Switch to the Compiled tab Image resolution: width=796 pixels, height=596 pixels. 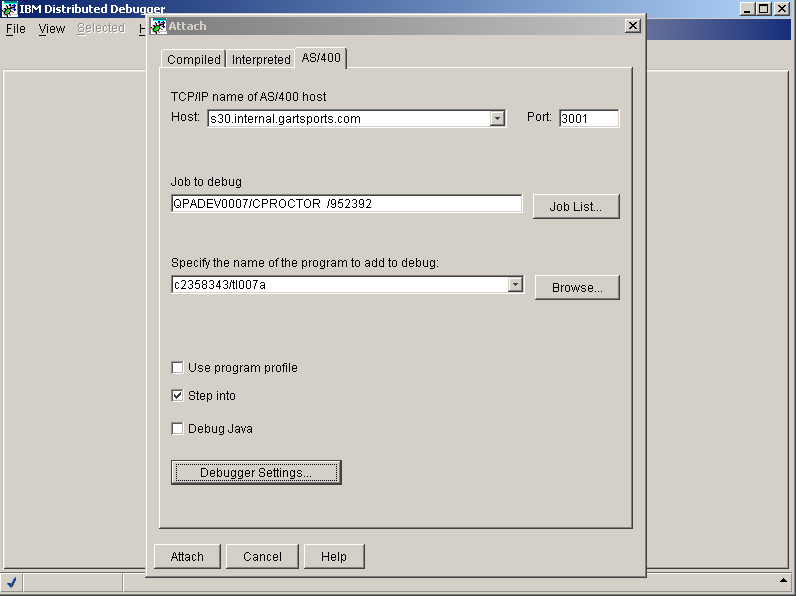(x=194, y=59)
